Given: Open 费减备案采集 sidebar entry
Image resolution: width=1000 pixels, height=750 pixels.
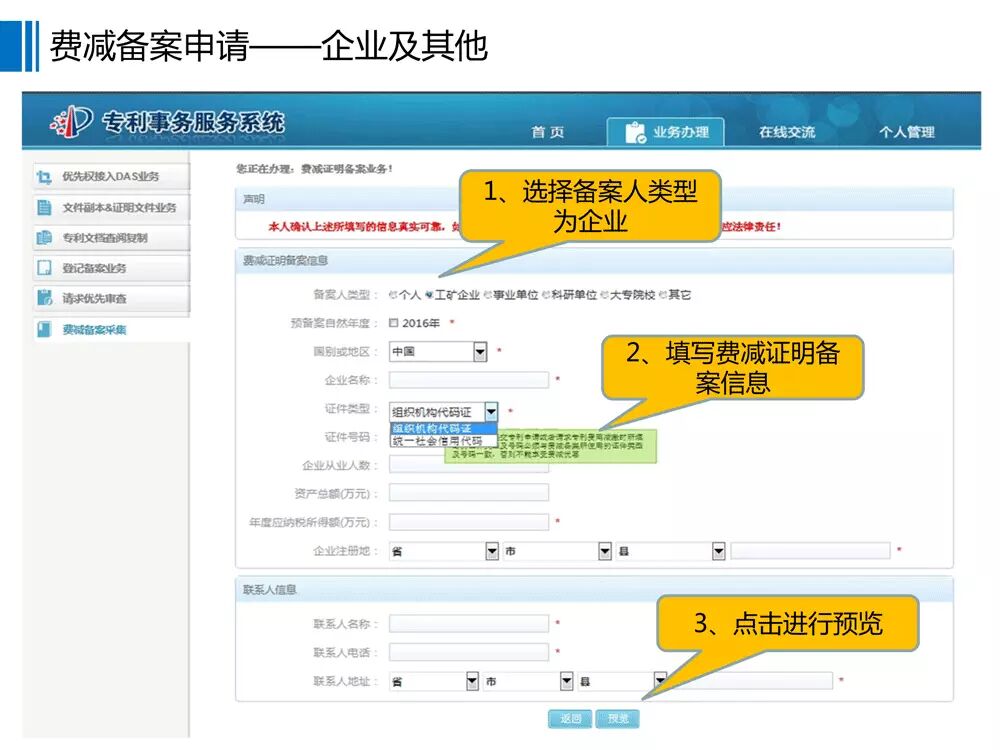Looking at the screenshot, I should pos(112,329).
